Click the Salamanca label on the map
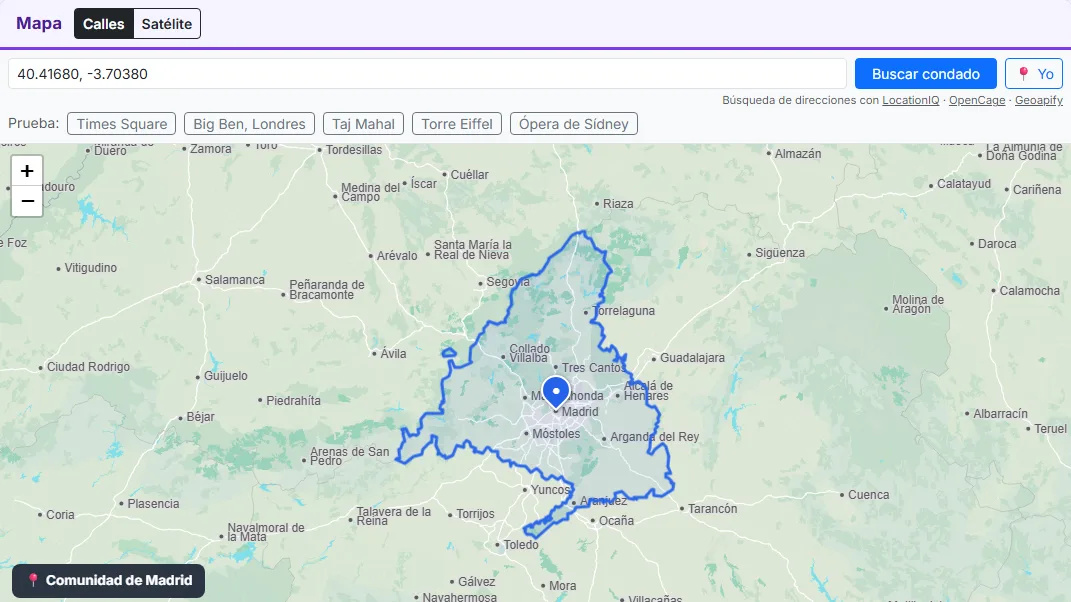 tap(234, 279)
